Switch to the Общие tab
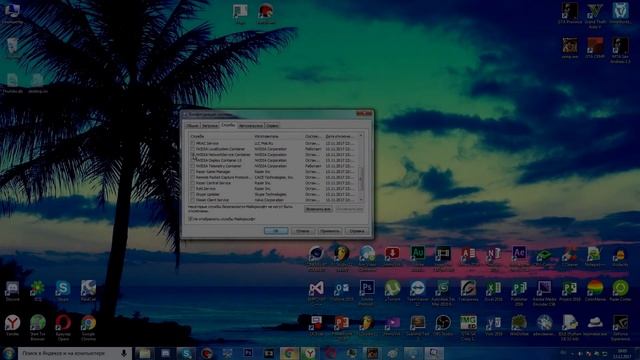This screenshot has width=640, height=360. click(192, 126)
